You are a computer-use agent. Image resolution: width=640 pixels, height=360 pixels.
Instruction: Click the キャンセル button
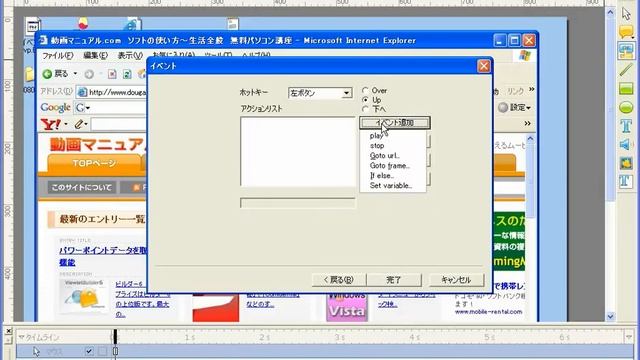[x=456, y=280]
